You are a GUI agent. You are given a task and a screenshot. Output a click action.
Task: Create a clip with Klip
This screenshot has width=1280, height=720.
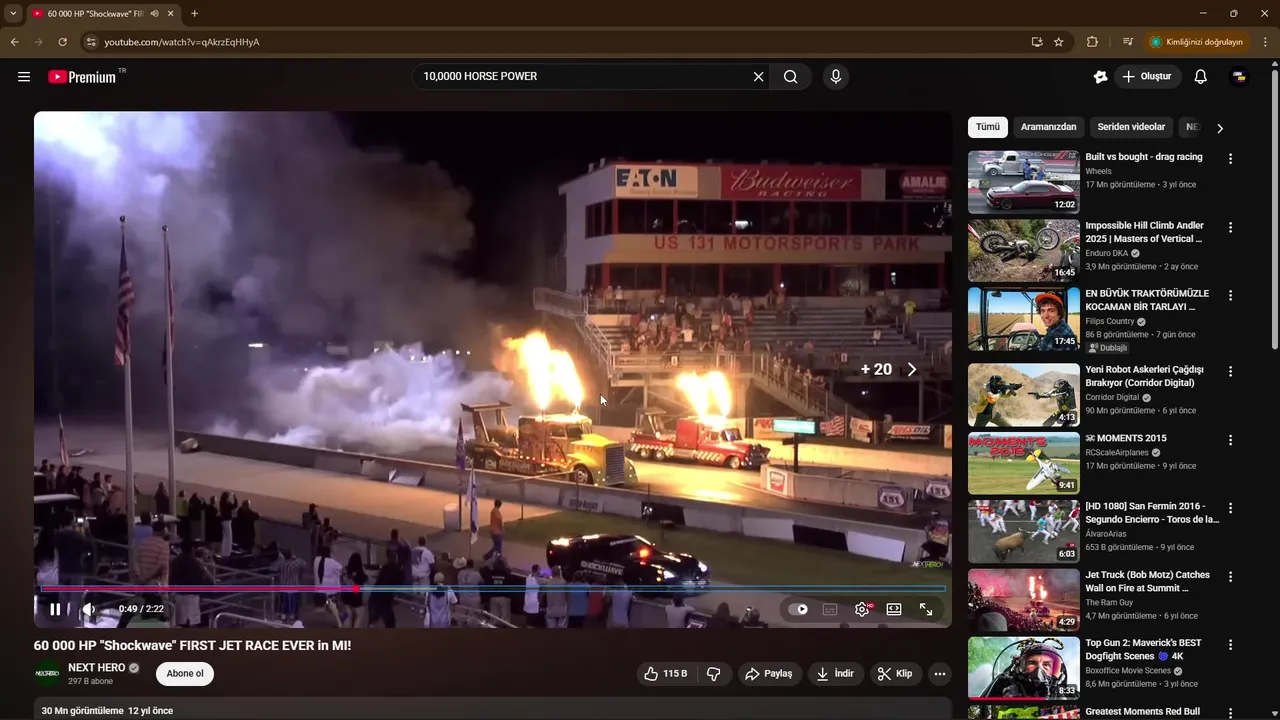coord(895,674)
